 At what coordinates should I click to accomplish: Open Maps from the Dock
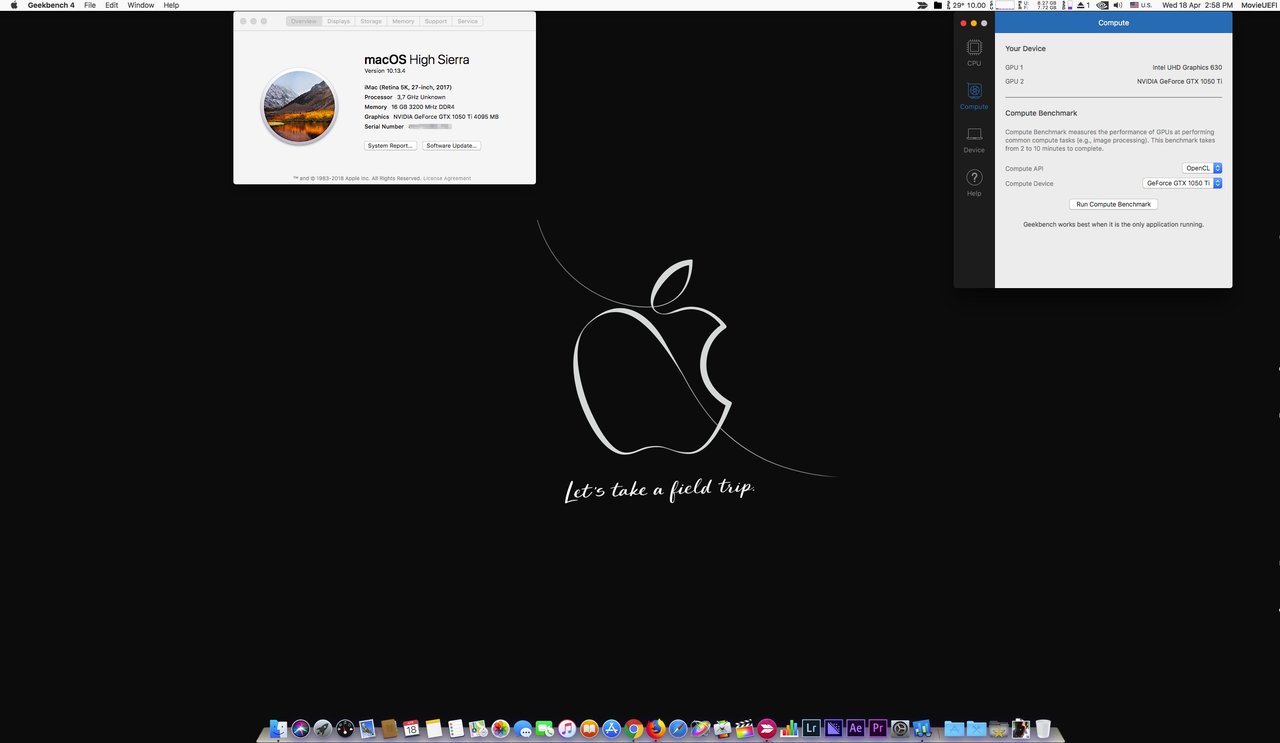pos(478,729)
